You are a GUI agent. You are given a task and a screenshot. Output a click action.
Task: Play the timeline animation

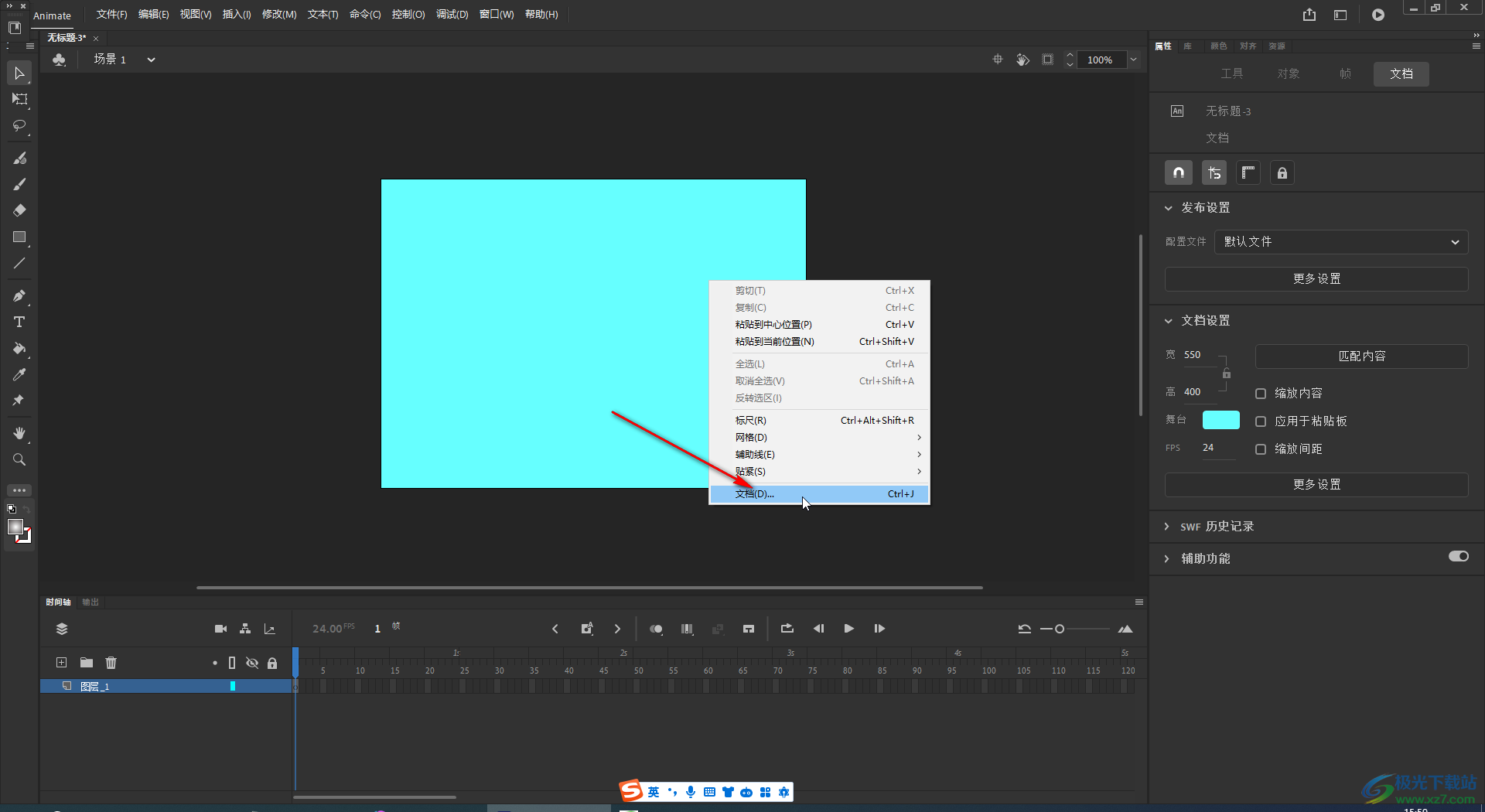[x=848, y=629]
